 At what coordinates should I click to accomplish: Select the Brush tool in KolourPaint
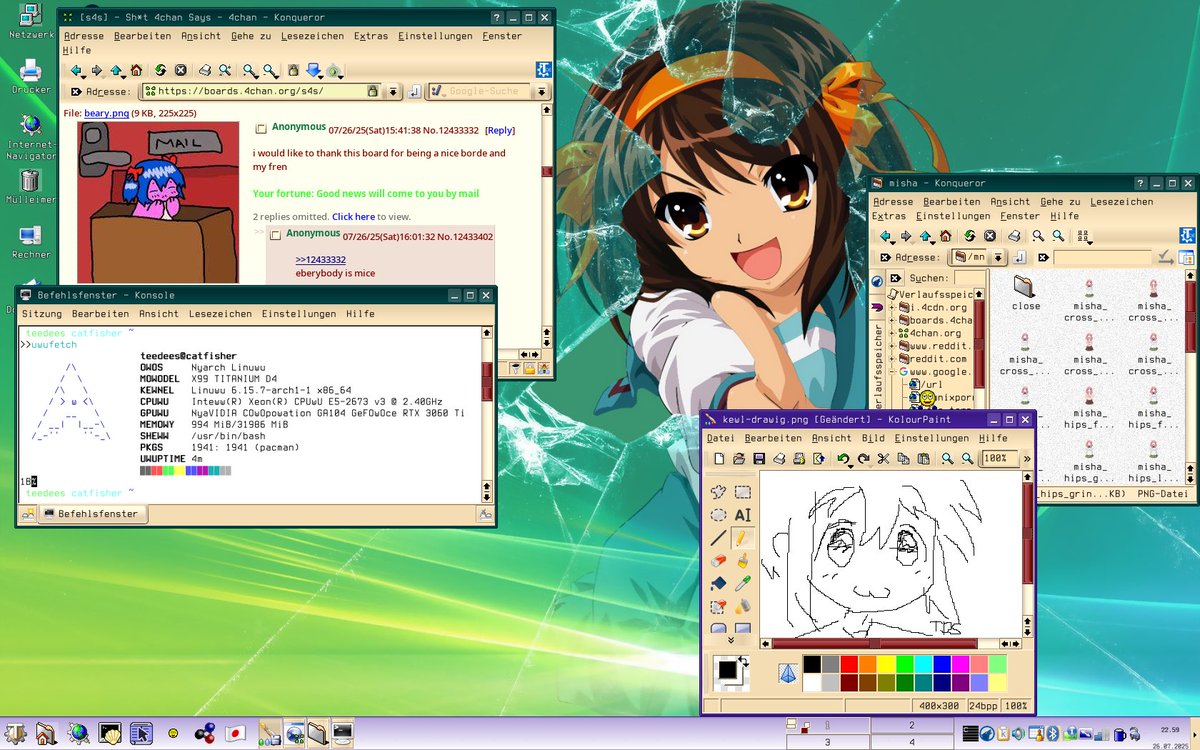point(743,561)
